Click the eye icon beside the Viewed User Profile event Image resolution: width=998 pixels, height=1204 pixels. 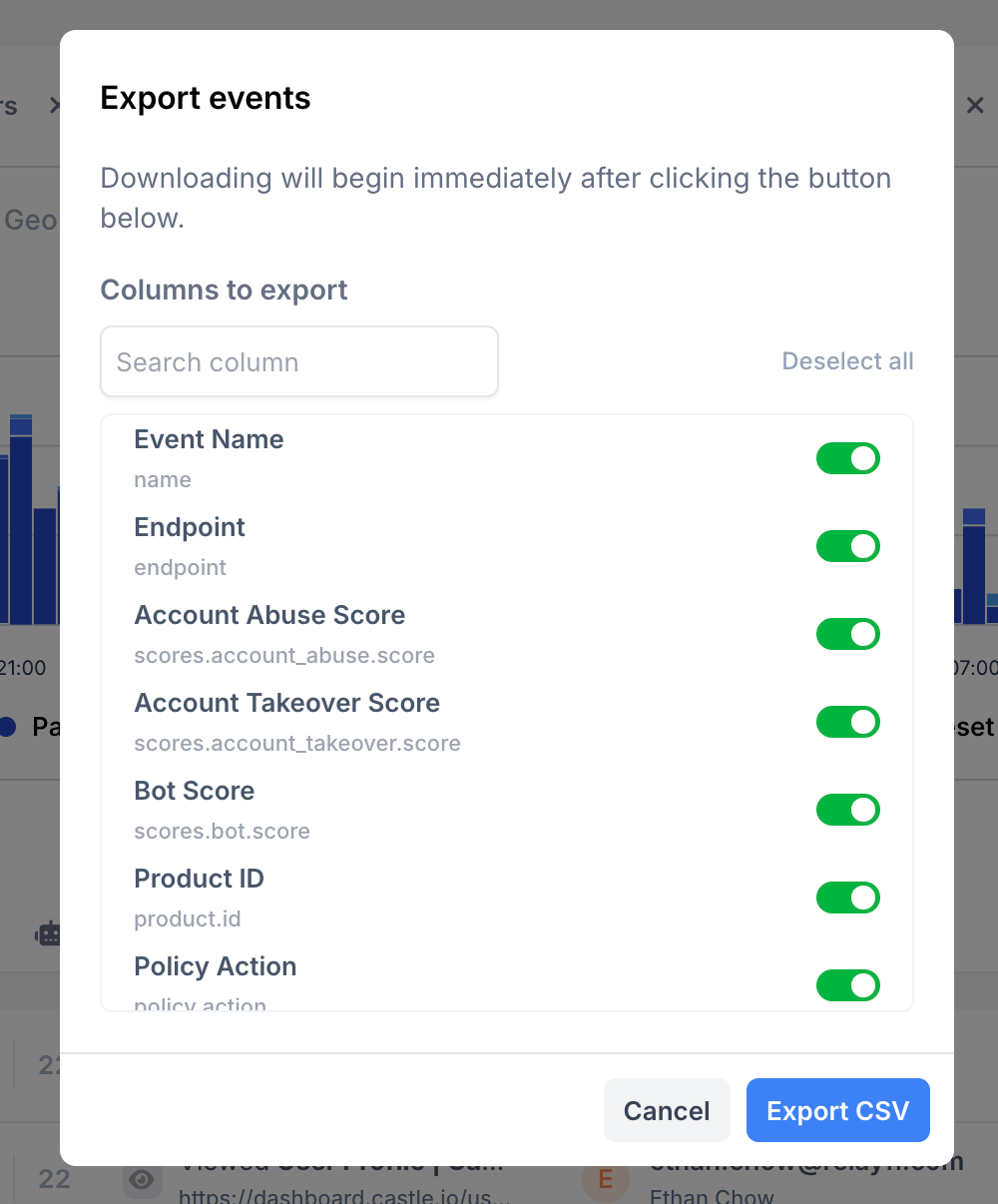[x=142, y=1180]
